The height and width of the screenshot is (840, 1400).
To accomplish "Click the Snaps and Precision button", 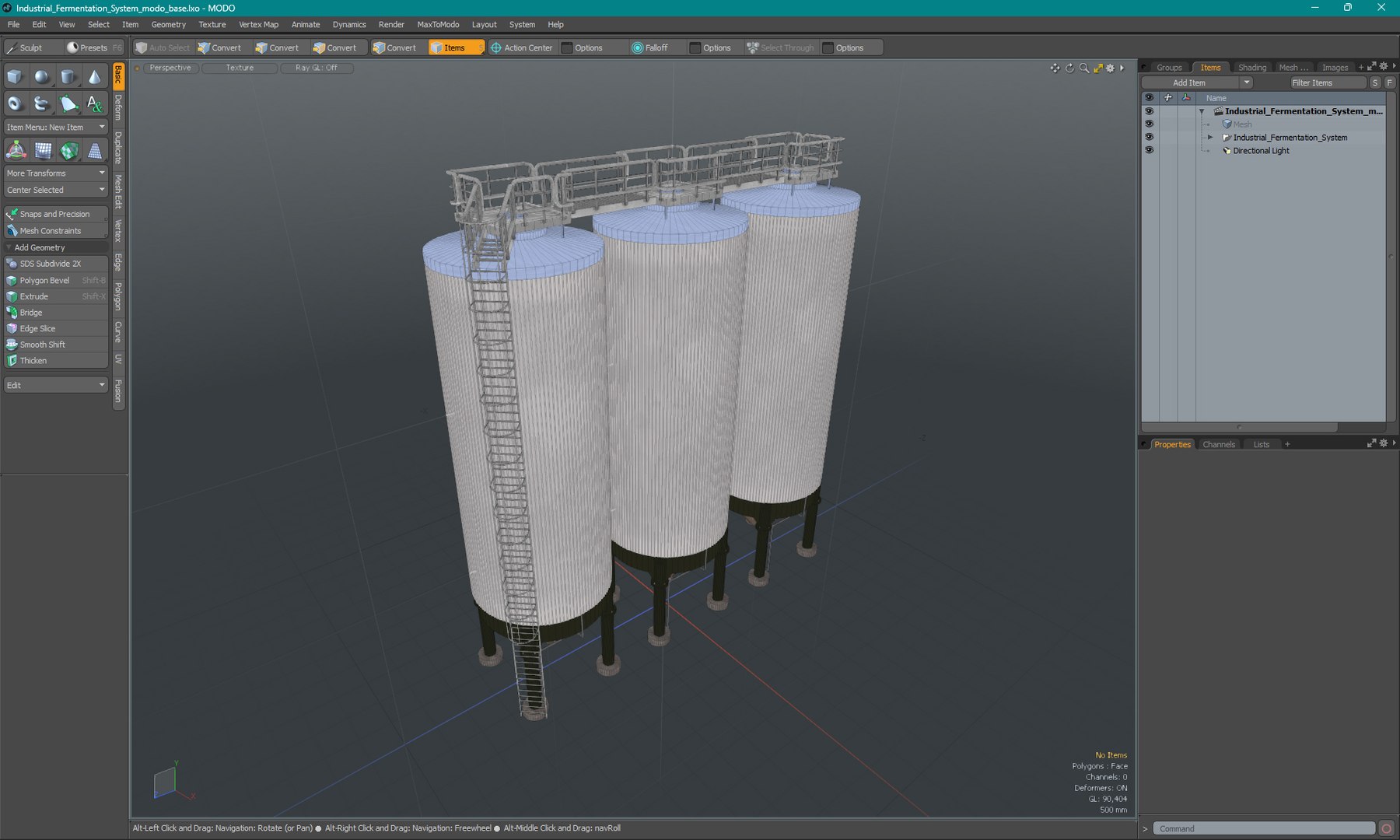I will (56, 214).
